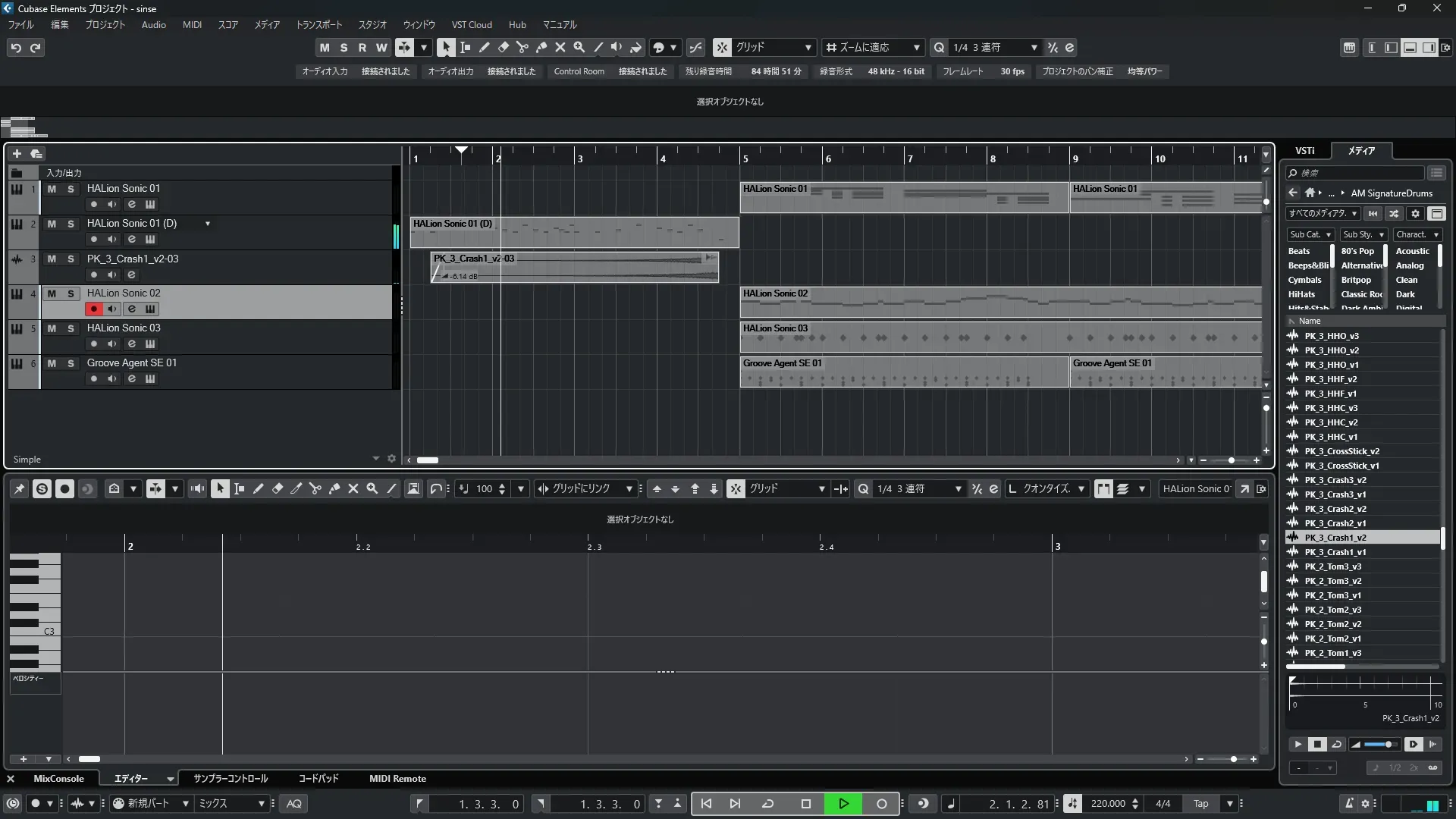Select the Eraser tool in top toolbar
The width and height of the screenshot is (1456, 819).
click(x=504, y=47)
